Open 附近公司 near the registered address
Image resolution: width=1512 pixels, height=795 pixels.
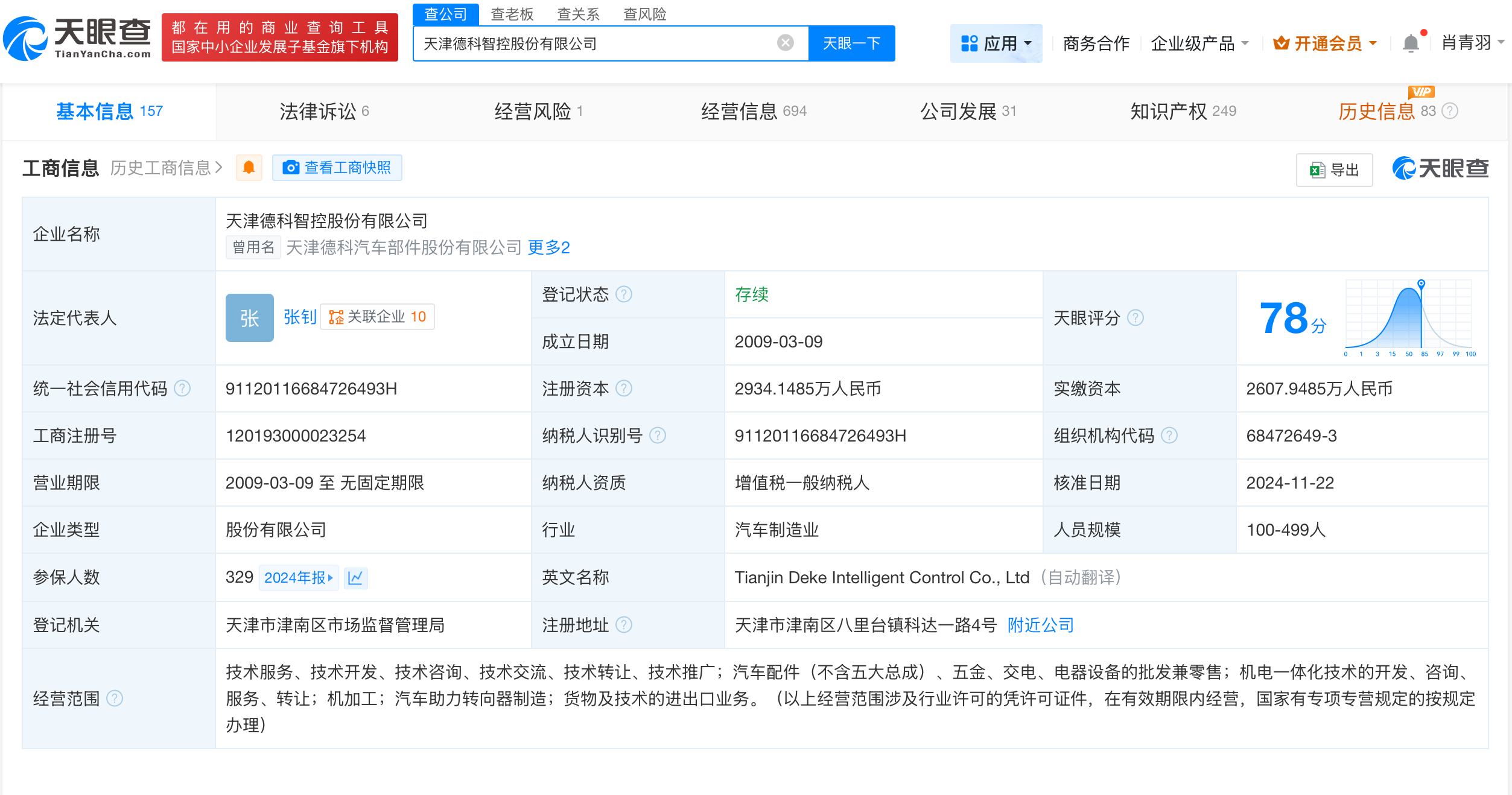click(1040, 625)
